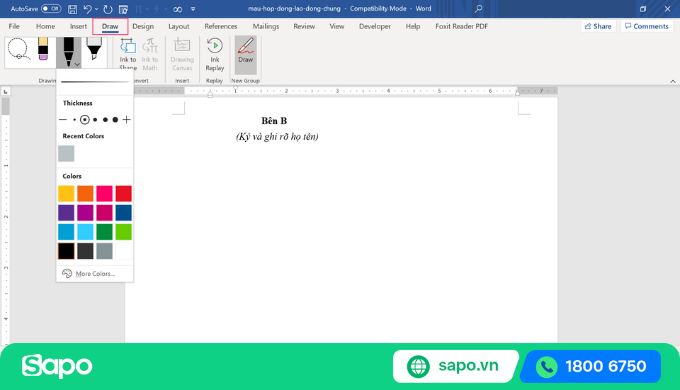Select the smallest thickness dot

click(x=75, y=120)
